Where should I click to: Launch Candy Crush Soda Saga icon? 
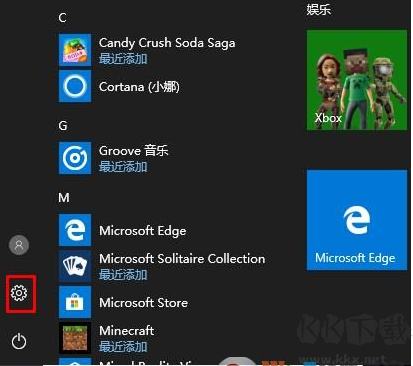75,50
